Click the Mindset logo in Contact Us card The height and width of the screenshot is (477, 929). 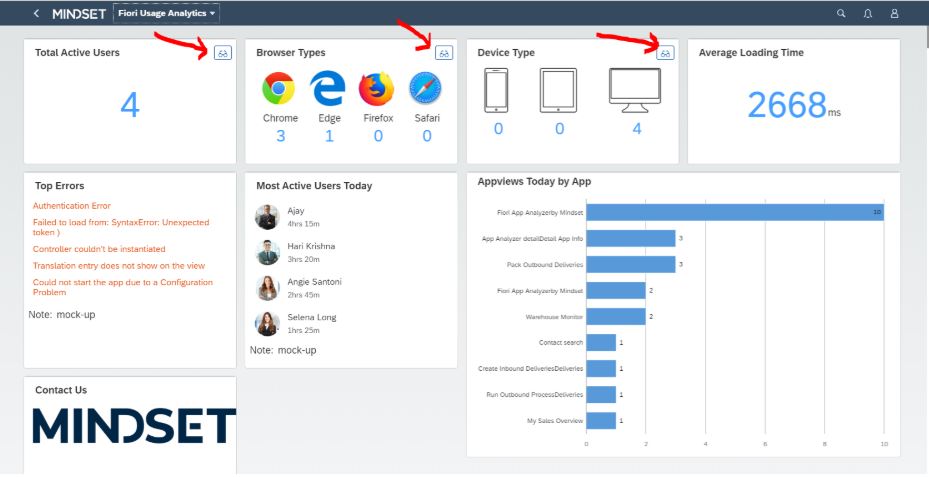click(x=134, y=425)
